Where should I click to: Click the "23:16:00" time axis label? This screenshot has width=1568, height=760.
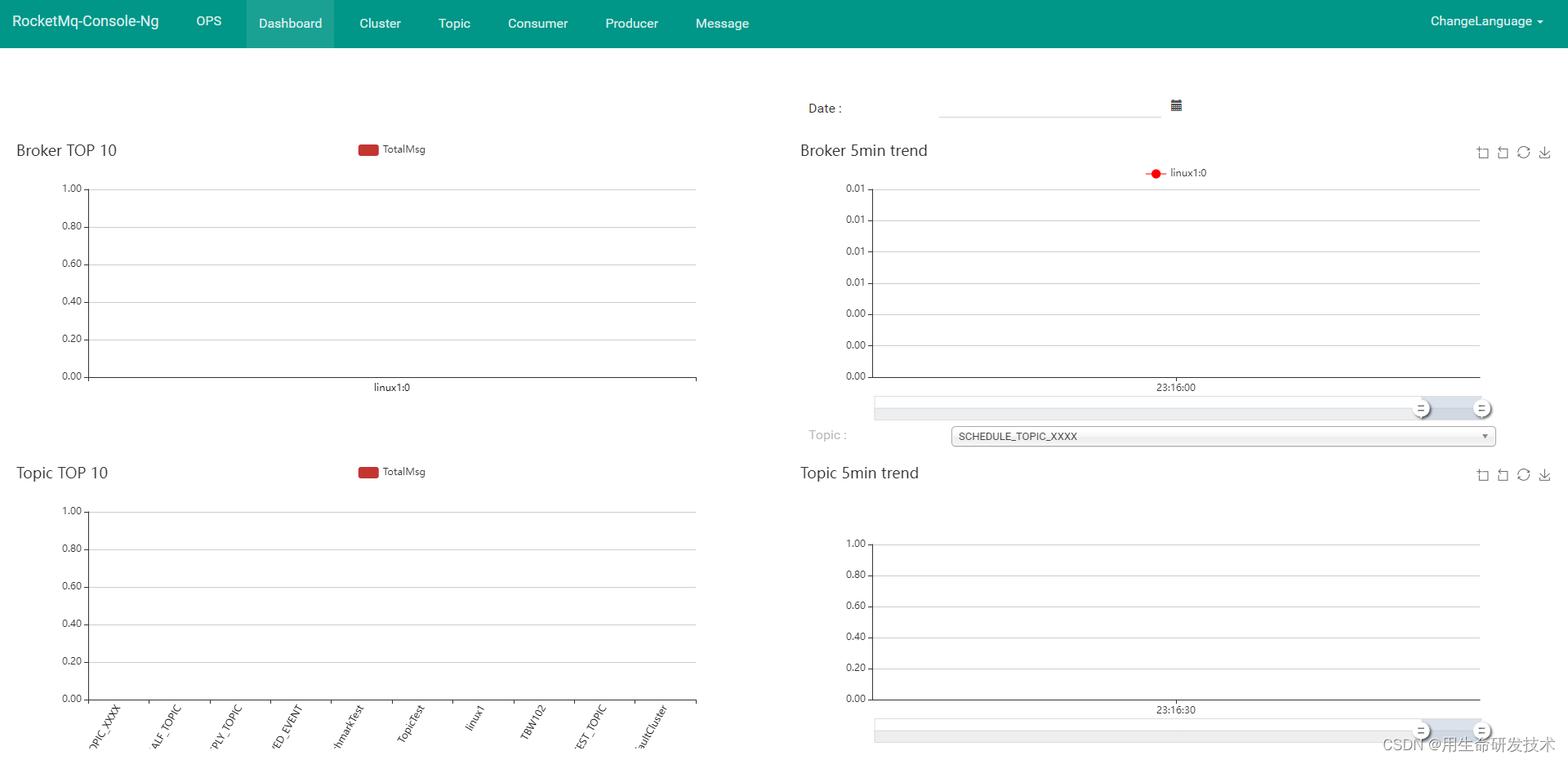click(1176, 388)
